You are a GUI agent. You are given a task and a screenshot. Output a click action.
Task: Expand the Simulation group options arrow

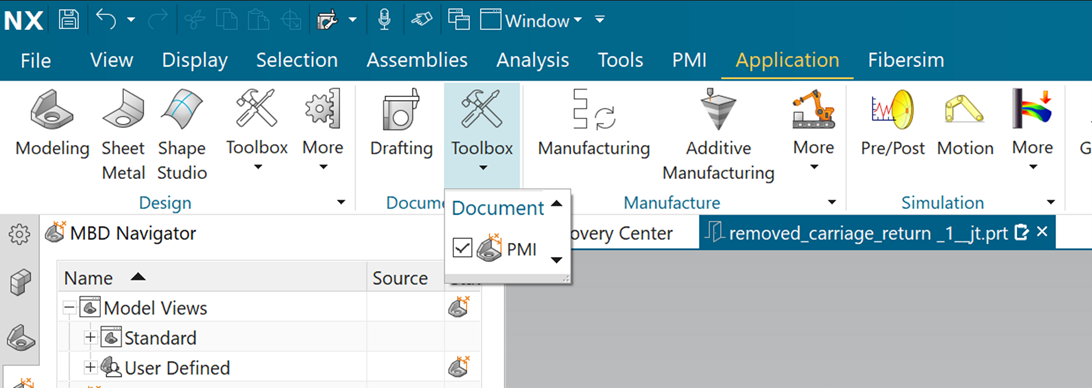pyautogui.click(x=1051, y=203)
